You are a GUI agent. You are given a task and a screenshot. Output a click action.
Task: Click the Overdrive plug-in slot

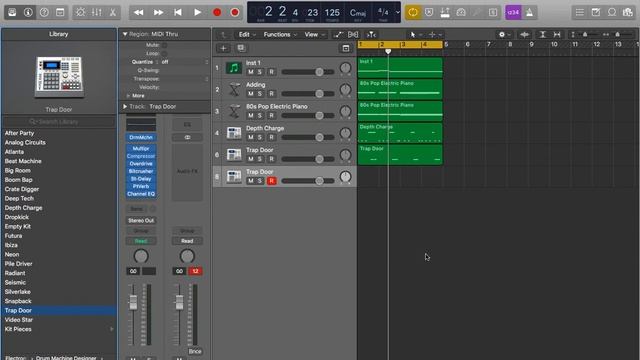(x=141, y=164)
